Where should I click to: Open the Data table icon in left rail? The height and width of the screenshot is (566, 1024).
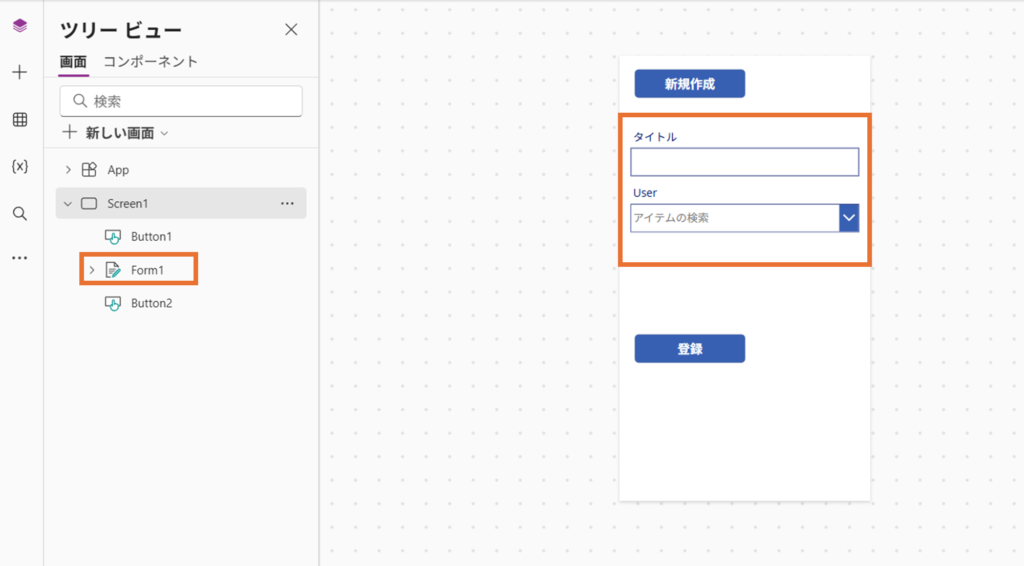coord(20,120)
